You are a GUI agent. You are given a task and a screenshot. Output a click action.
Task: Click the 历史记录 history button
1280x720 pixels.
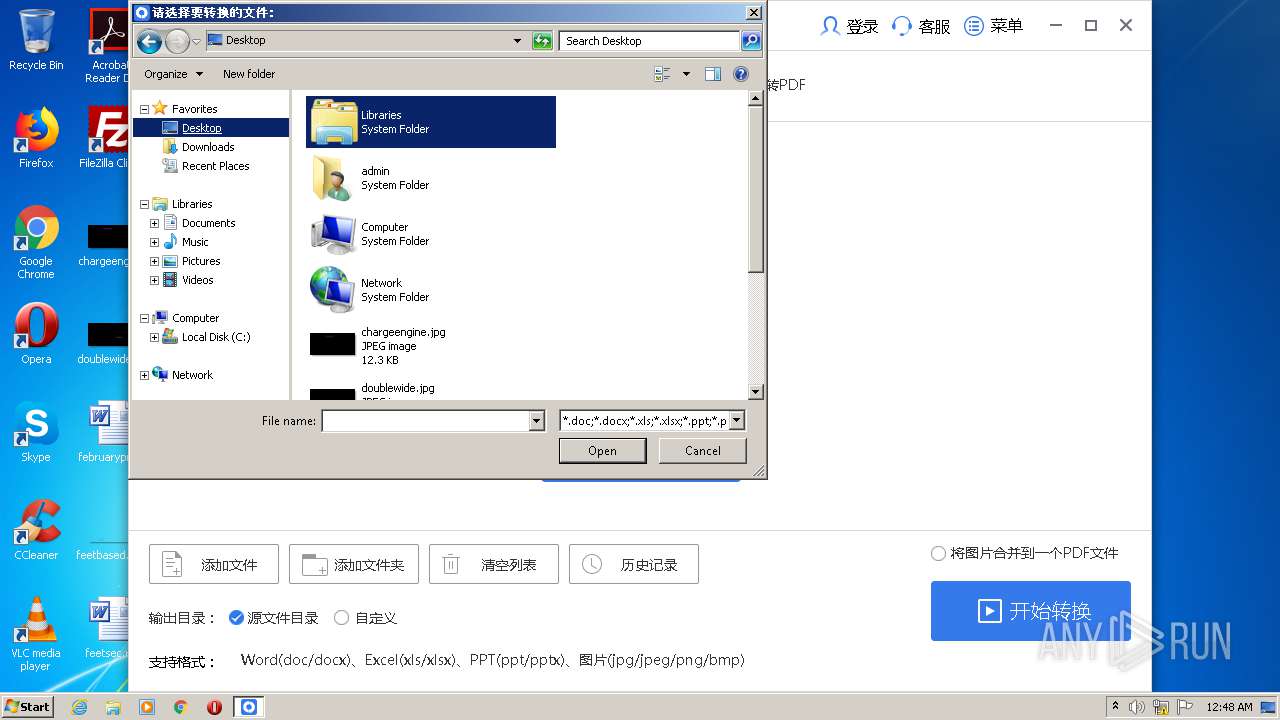click(634, 565)
